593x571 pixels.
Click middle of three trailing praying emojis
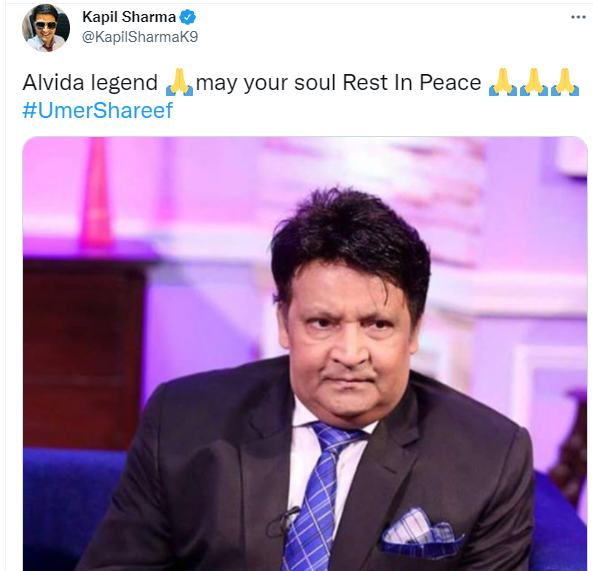(x=534, y=82)
